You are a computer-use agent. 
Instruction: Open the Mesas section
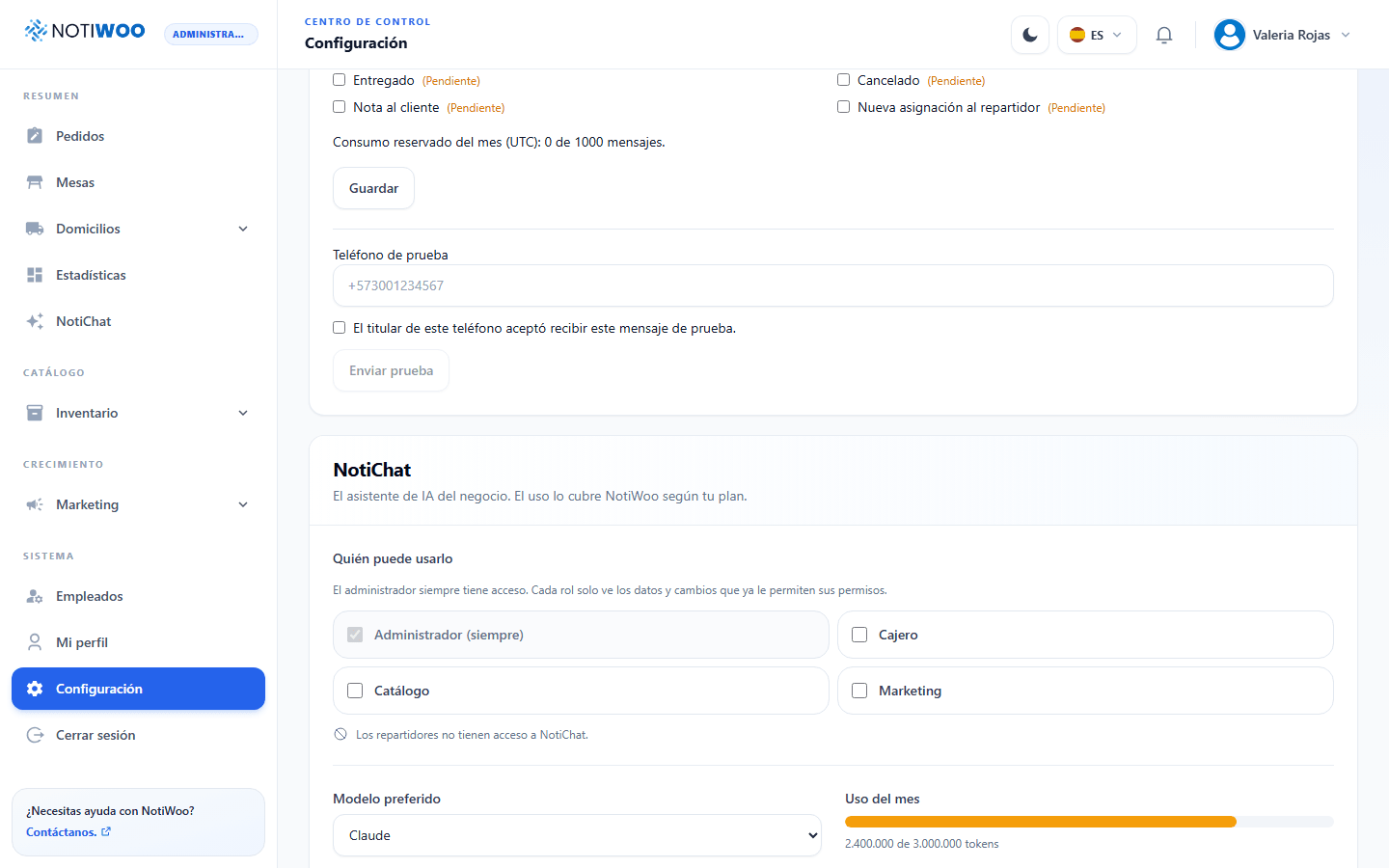(x=138, y=182)
